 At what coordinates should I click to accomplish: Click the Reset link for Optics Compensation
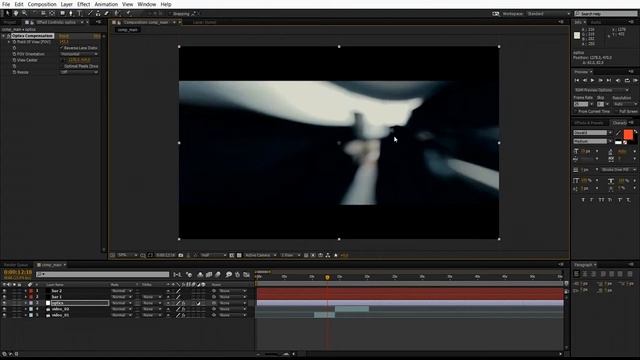coord(64,36)
